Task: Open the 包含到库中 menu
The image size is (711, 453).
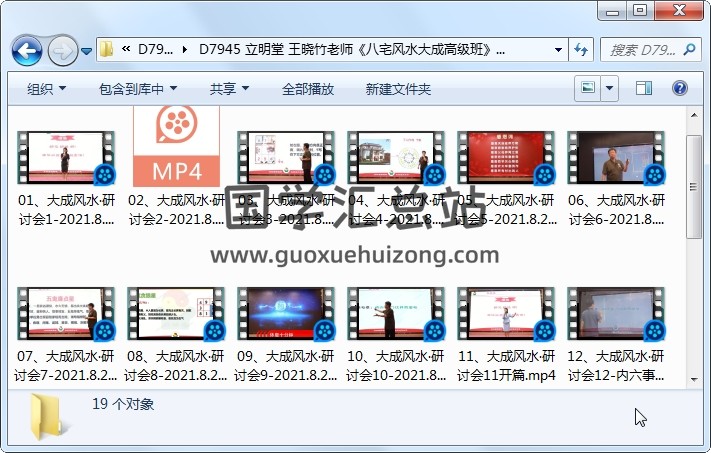Action: click(138, 89)
